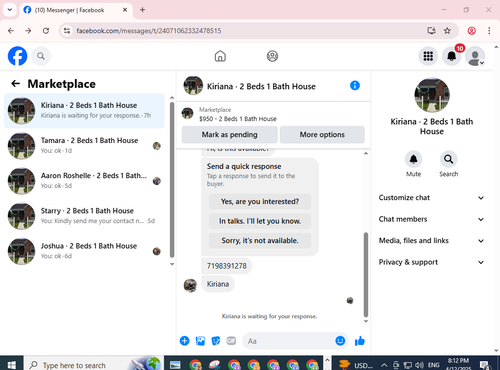The image size is (500, 370).
Task: Choose a sticker icon in composer
Action: [x=216, y=341]
